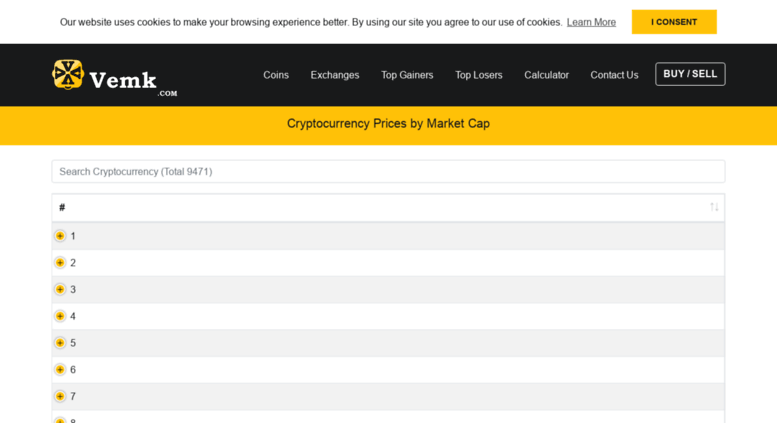Image resolution: width=777 pixels, height=423 pixels.
Task: Expand row 6 plus icon
Action: tap(60, 370)
